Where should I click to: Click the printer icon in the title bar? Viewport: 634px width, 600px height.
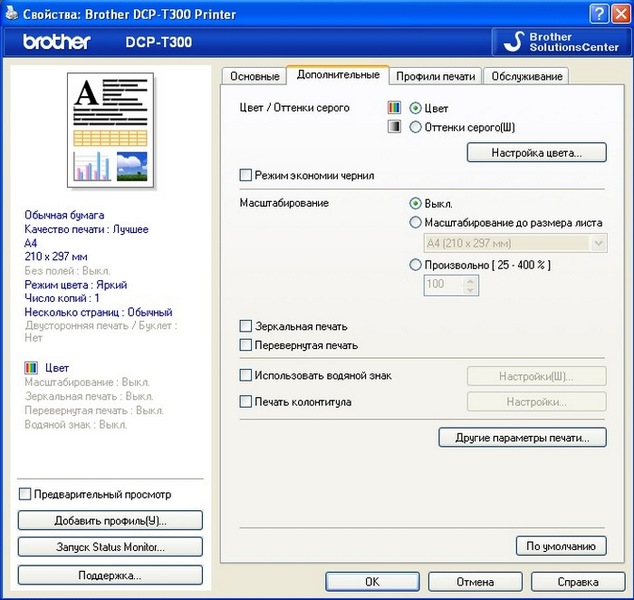coord(11,13)
